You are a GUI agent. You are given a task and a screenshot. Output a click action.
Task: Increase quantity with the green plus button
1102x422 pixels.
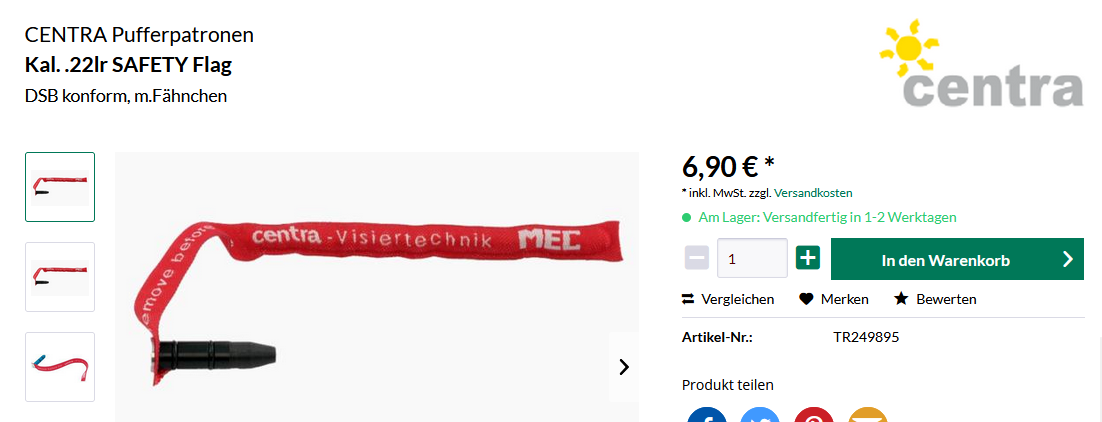[x=808, y=258]
